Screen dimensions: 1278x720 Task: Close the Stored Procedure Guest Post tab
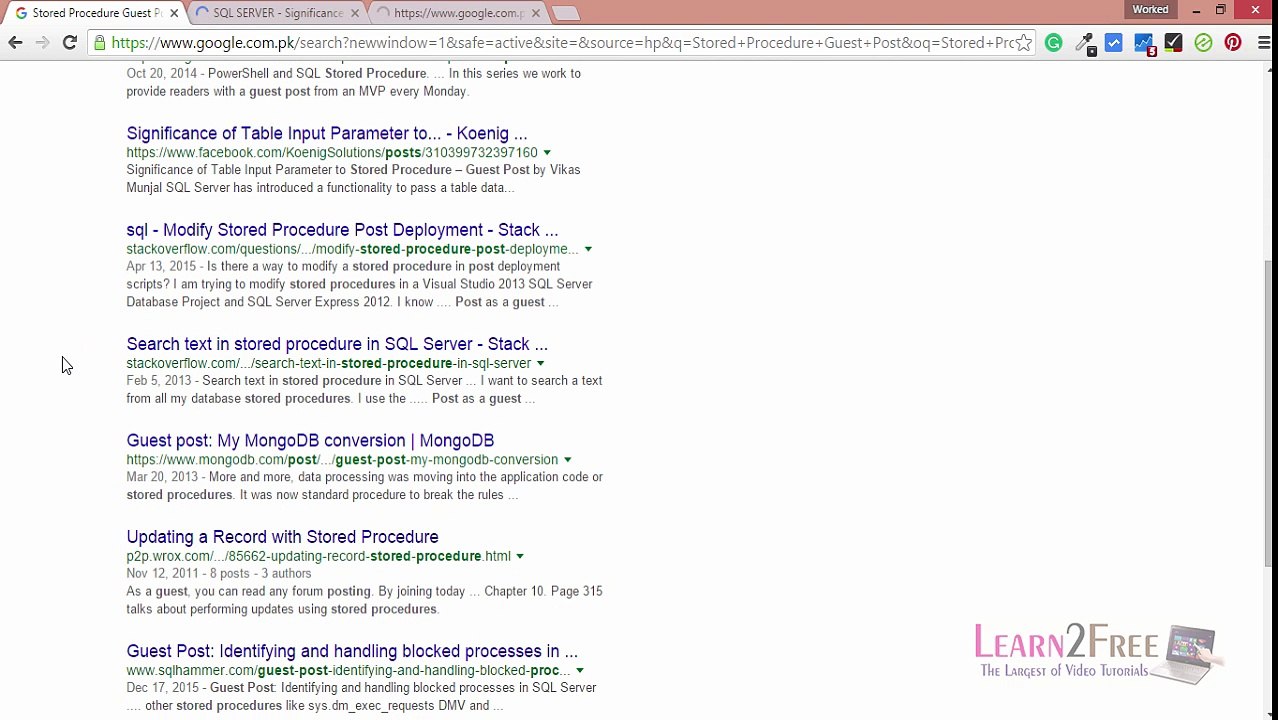[174, 13]
